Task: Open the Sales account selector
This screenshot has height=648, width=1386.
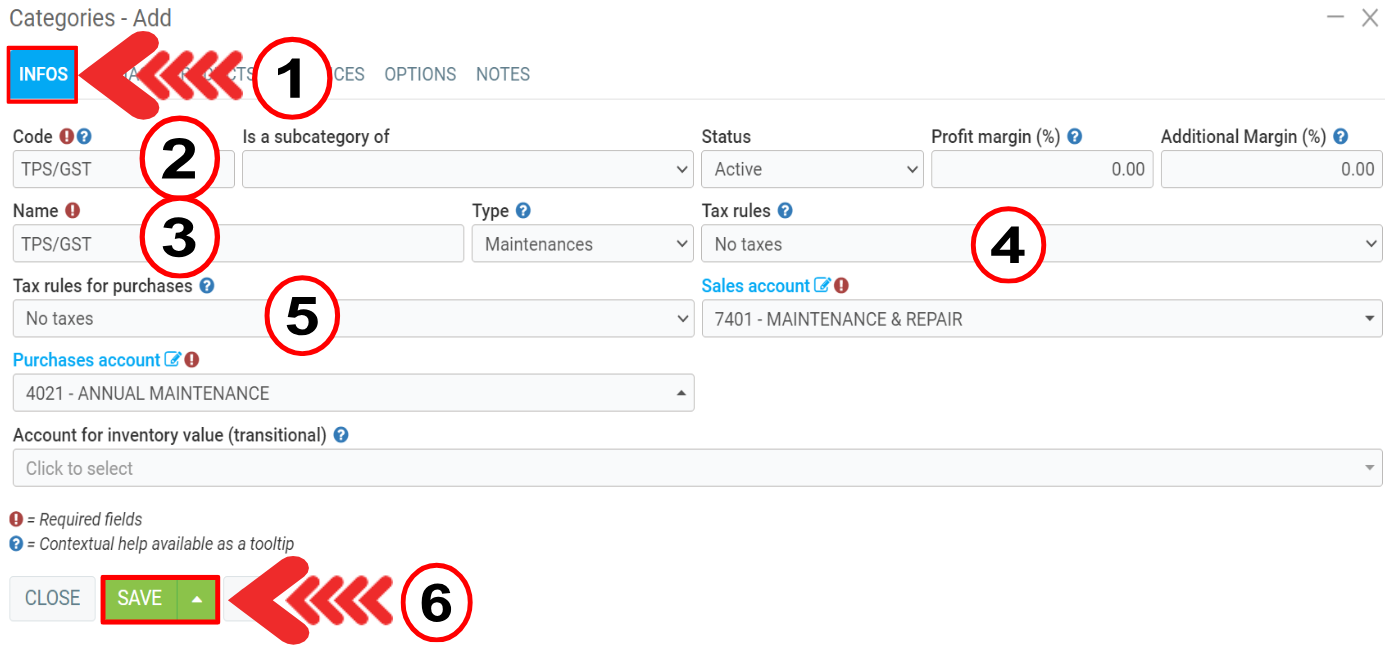Action: [1041, 319]
